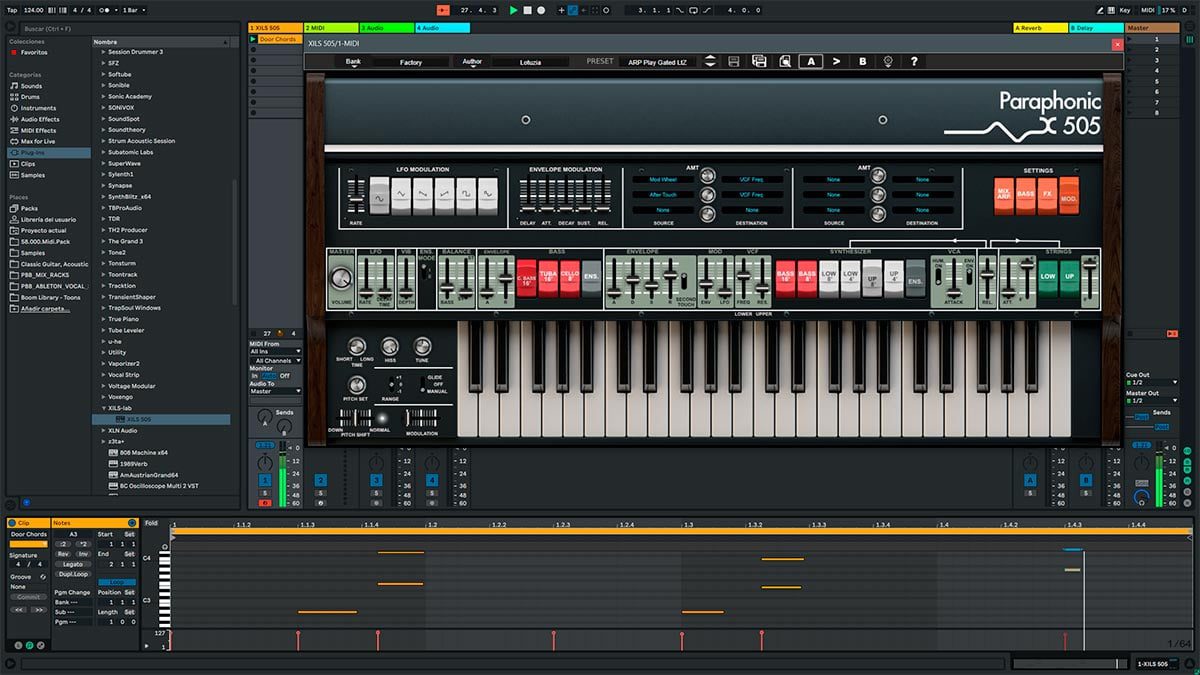This screenshot has height=675, width=1200.
Task: Click the Dupl.Loop button
Action: (73, 574)
